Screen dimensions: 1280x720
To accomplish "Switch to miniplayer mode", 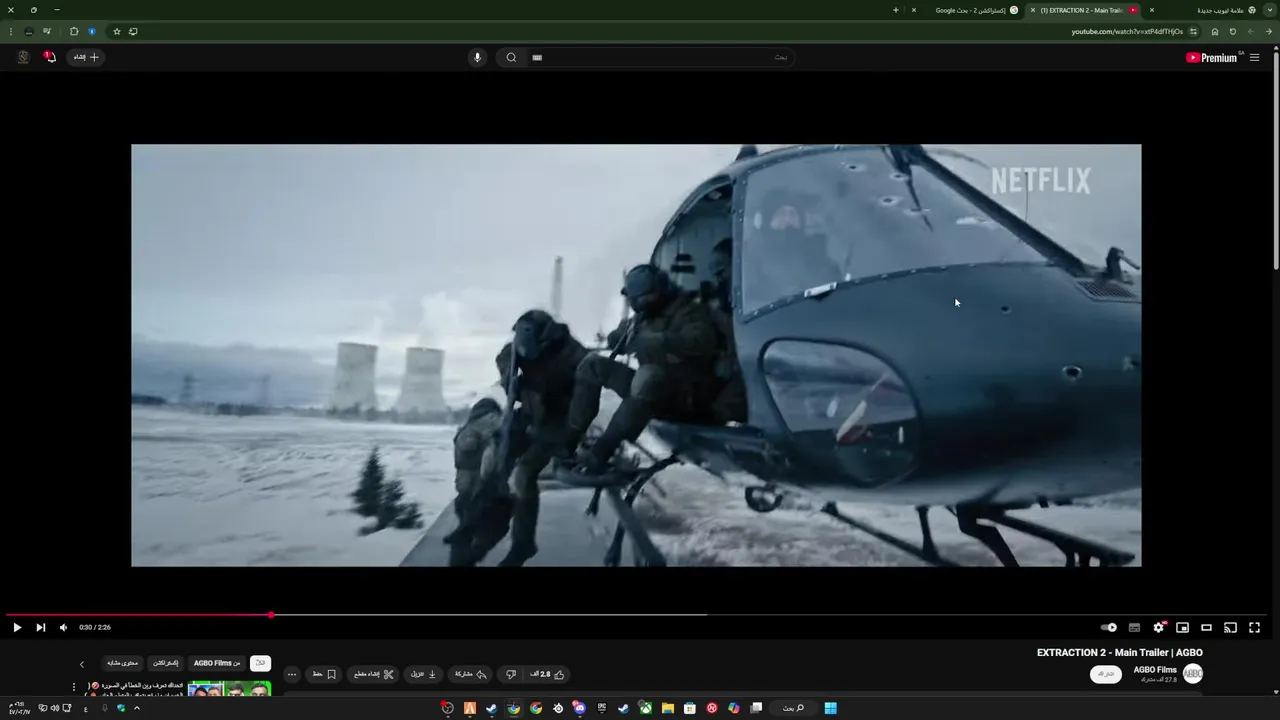I will click(x=1182, y=628).
